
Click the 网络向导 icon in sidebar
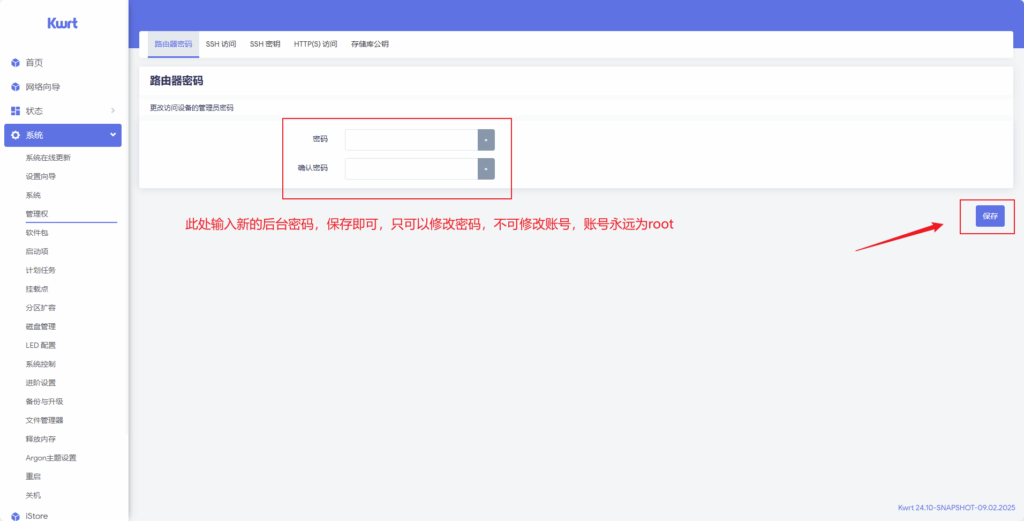[x=15, y=87]
